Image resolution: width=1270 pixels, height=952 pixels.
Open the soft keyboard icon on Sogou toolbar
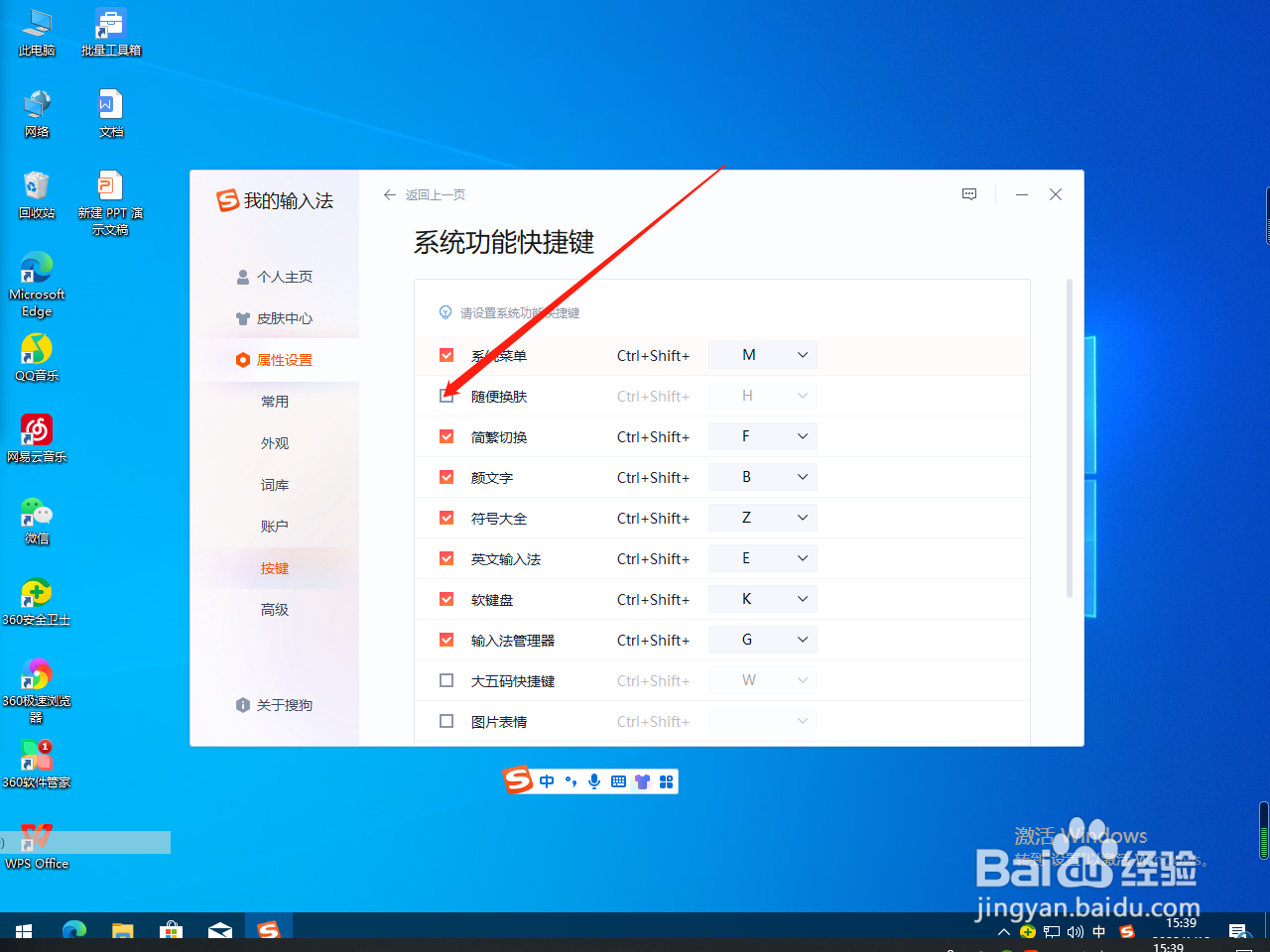point(618,781)
